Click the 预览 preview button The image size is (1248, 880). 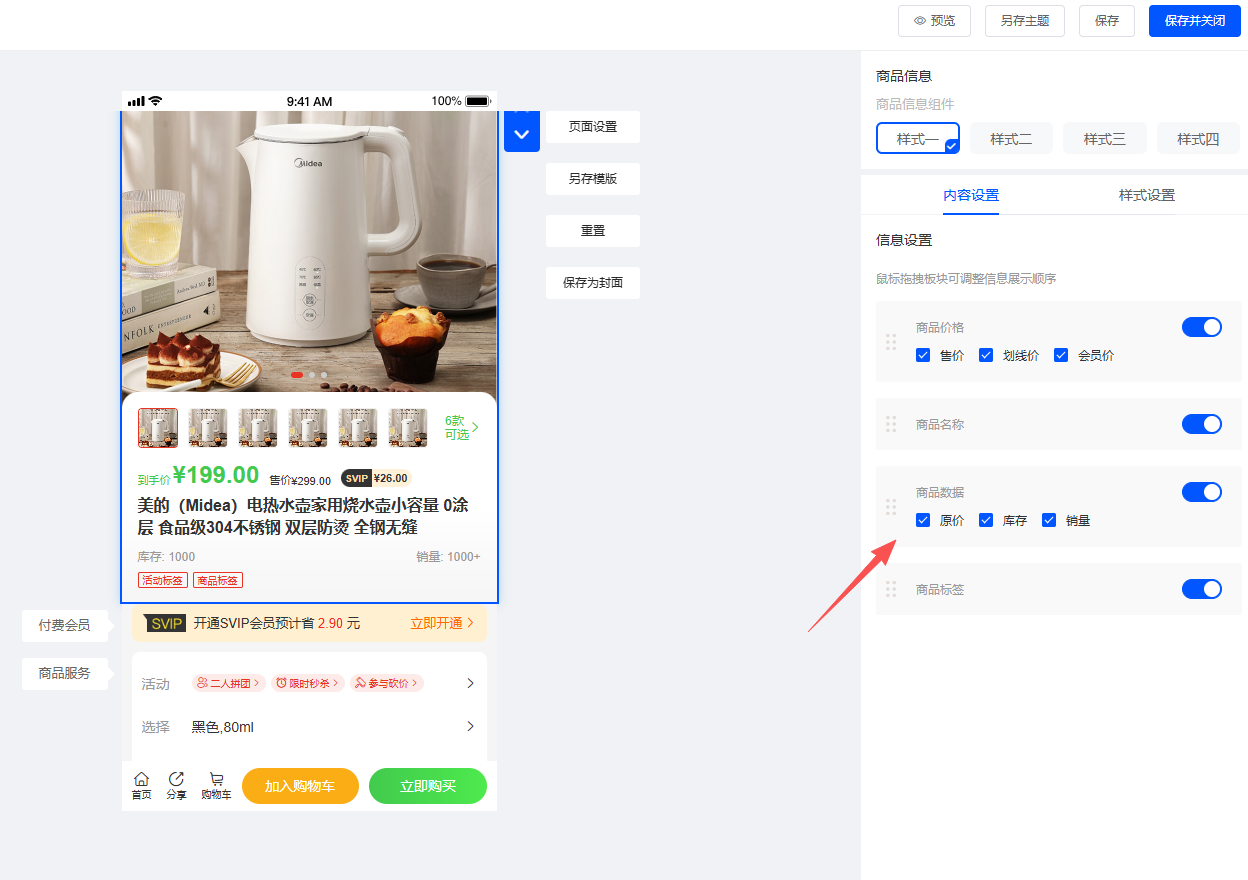(934, 21)
